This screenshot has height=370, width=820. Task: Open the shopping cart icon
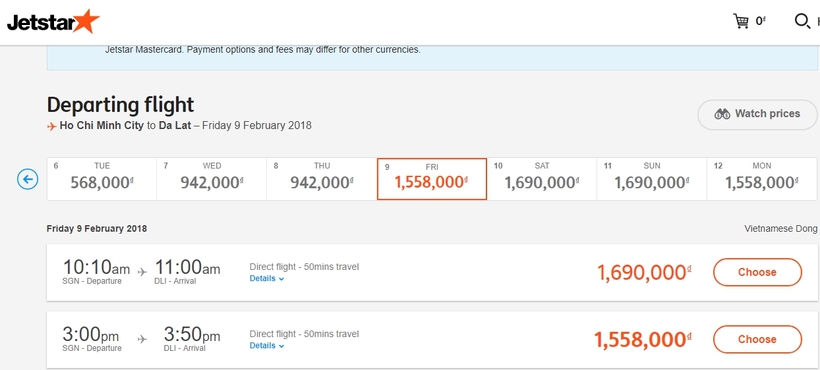point(741,21)
